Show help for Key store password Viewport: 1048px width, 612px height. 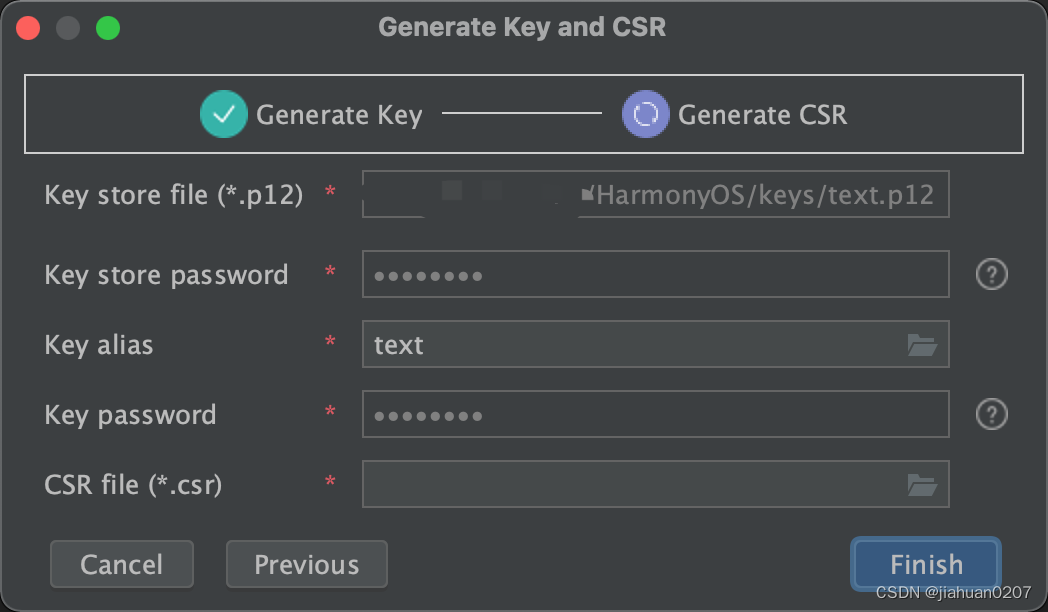[x=992, y=274]
